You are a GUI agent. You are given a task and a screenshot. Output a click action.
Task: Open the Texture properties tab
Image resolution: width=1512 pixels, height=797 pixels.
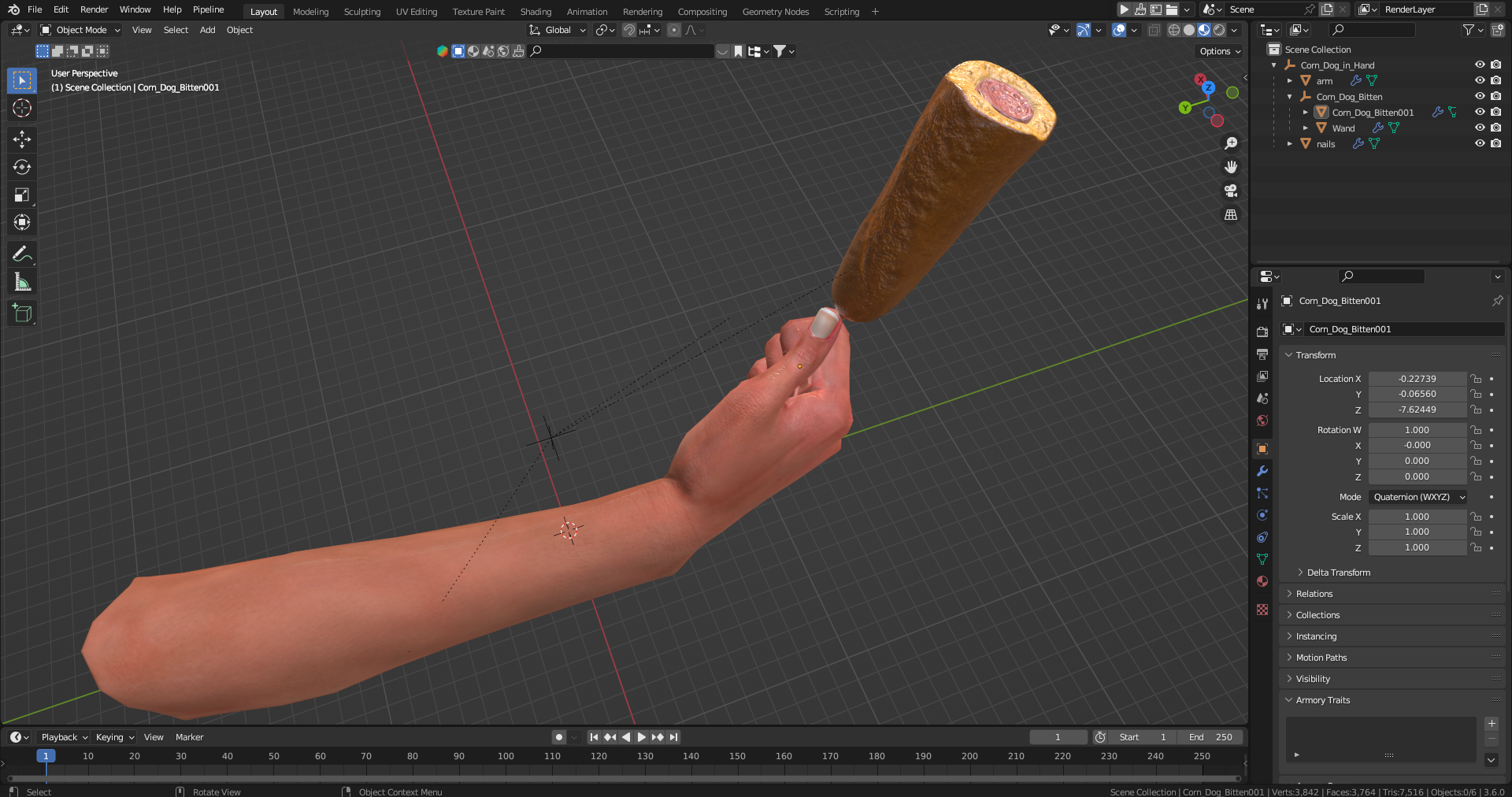pos(1262,610)
